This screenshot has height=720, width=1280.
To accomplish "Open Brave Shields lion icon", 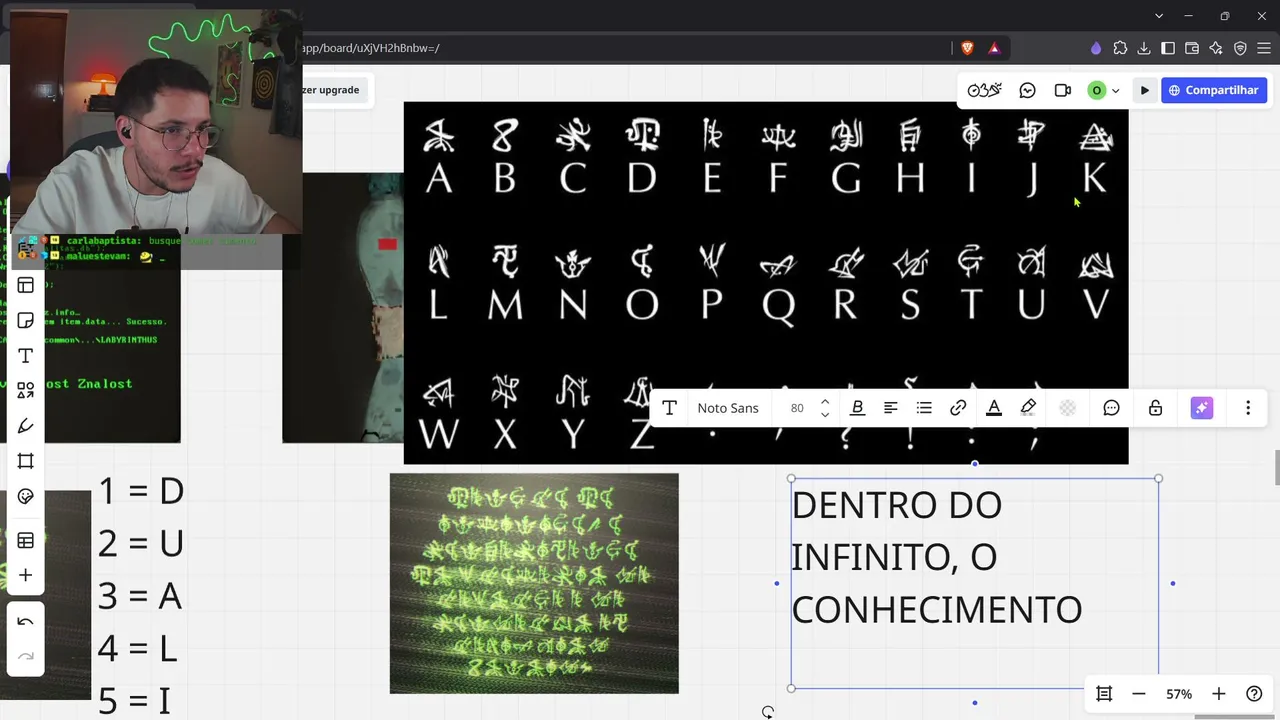I will tap(968, 48).
